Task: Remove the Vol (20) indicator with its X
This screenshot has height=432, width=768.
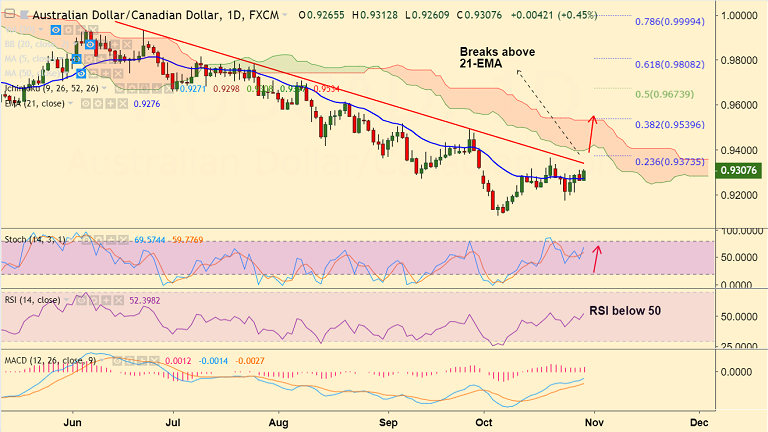Action: pos(93,30)
